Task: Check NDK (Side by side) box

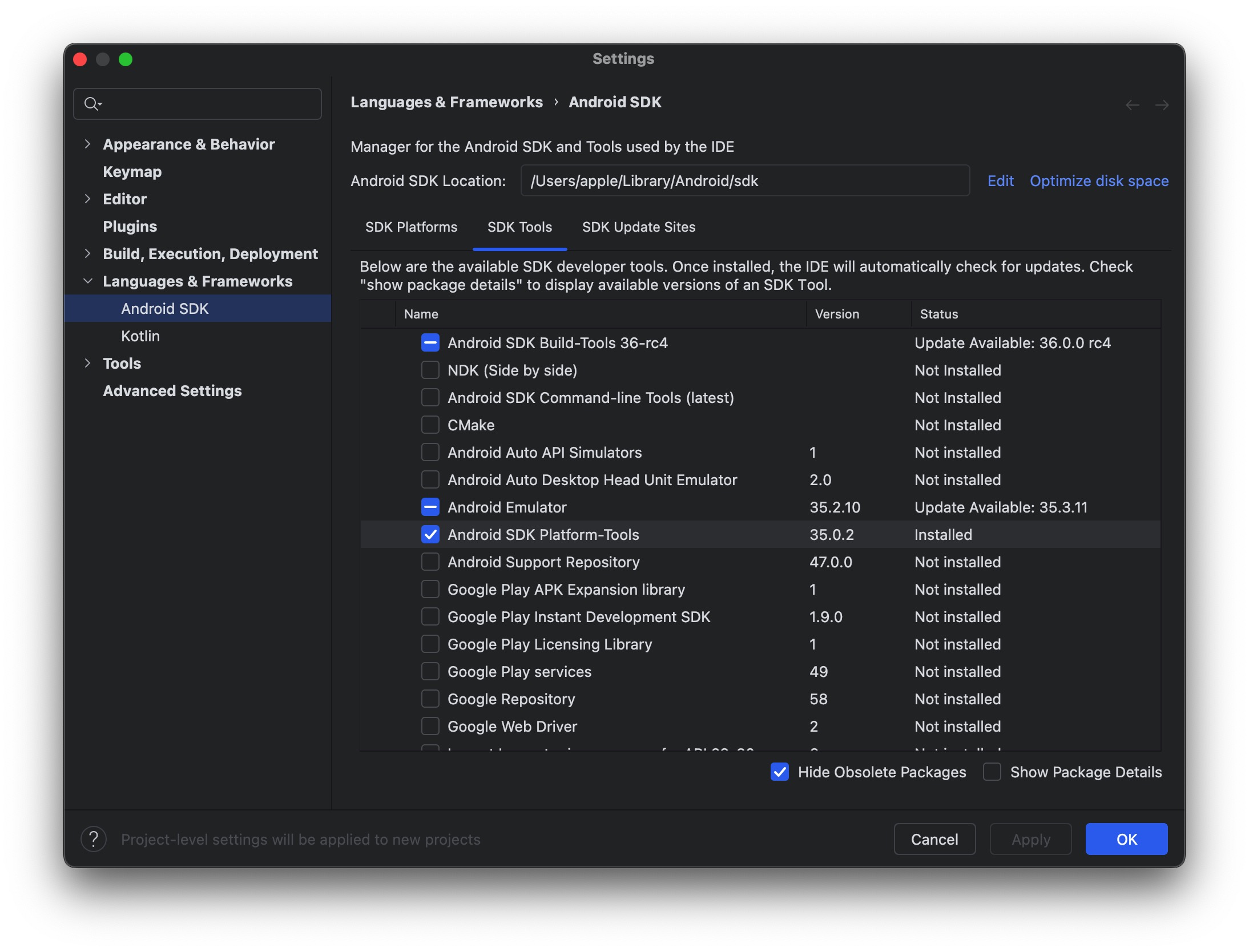Action: pos(430,370)
